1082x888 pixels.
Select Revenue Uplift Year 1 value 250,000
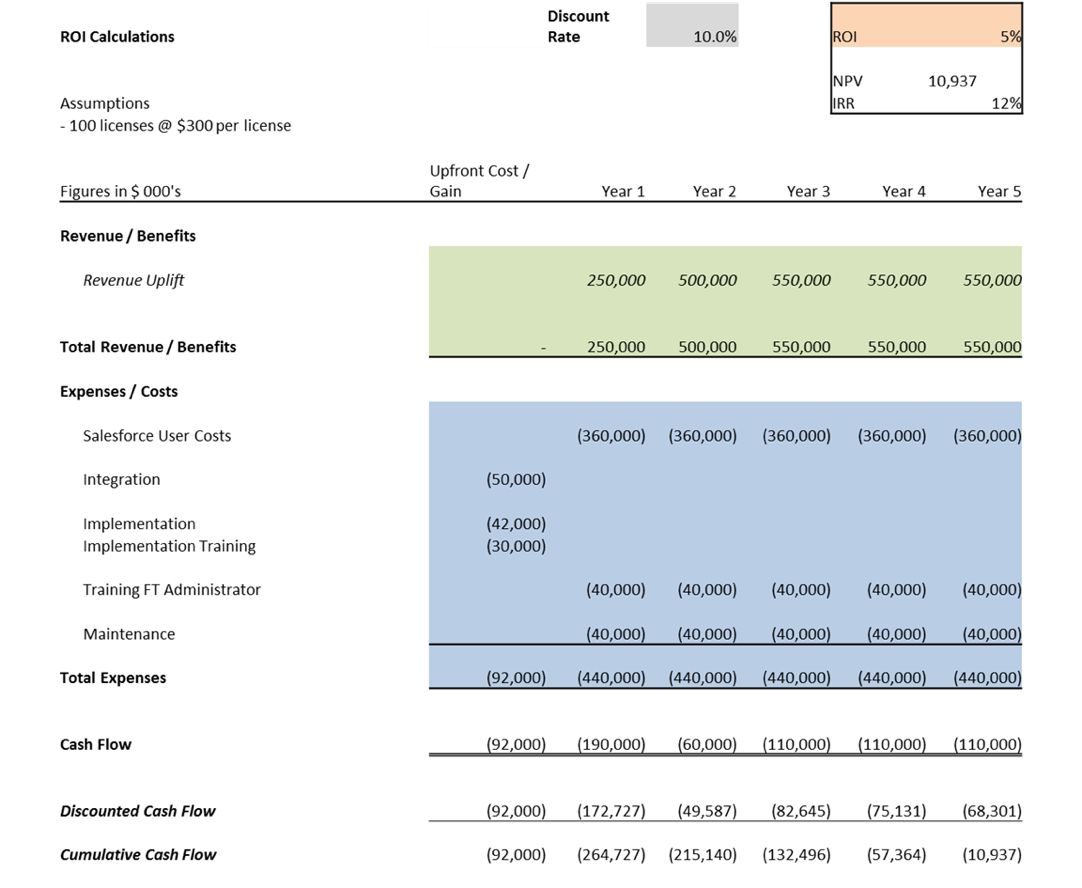click(x=616, y=280)
